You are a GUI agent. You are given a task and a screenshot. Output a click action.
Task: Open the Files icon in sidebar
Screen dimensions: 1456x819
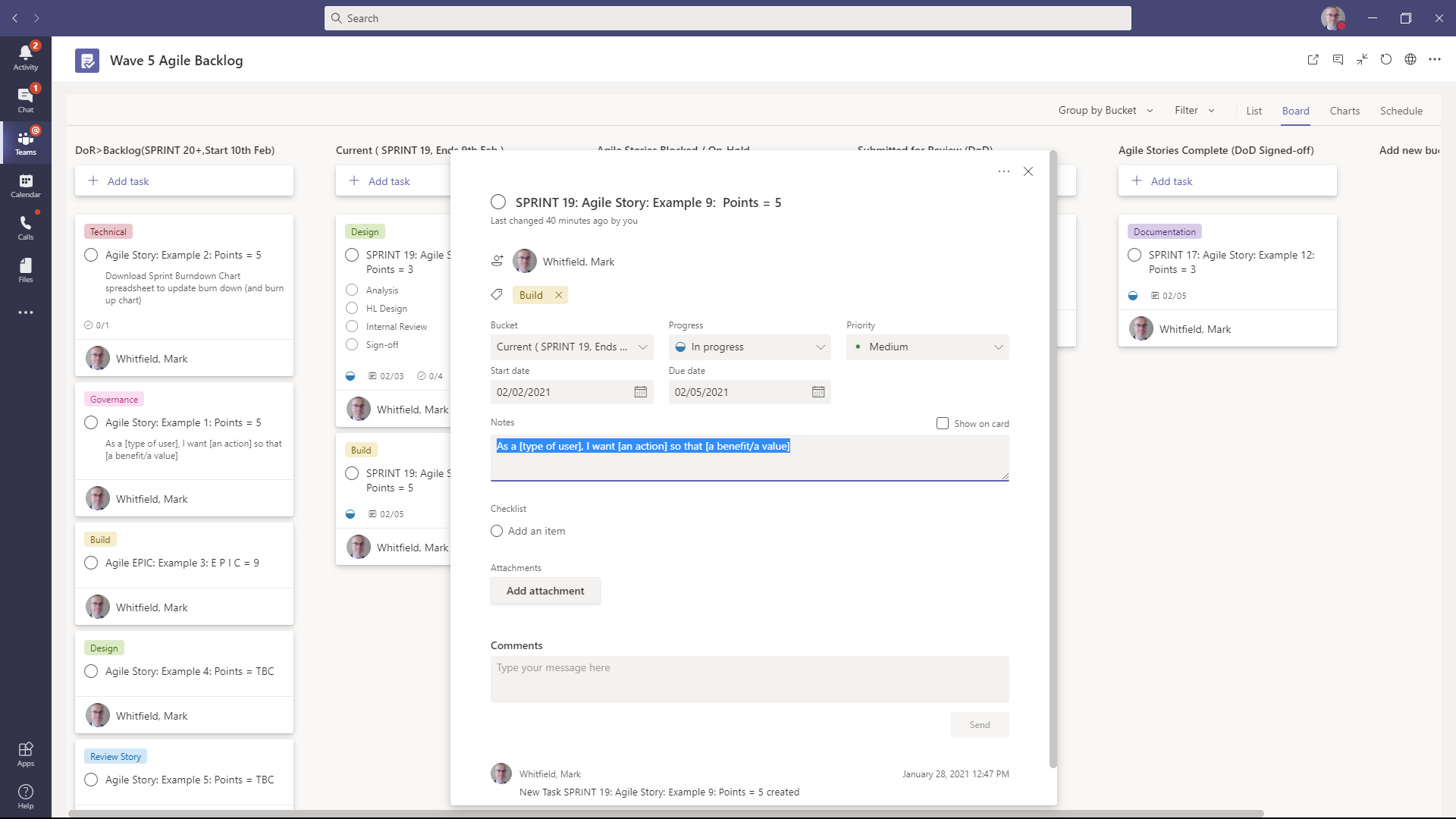25,269
